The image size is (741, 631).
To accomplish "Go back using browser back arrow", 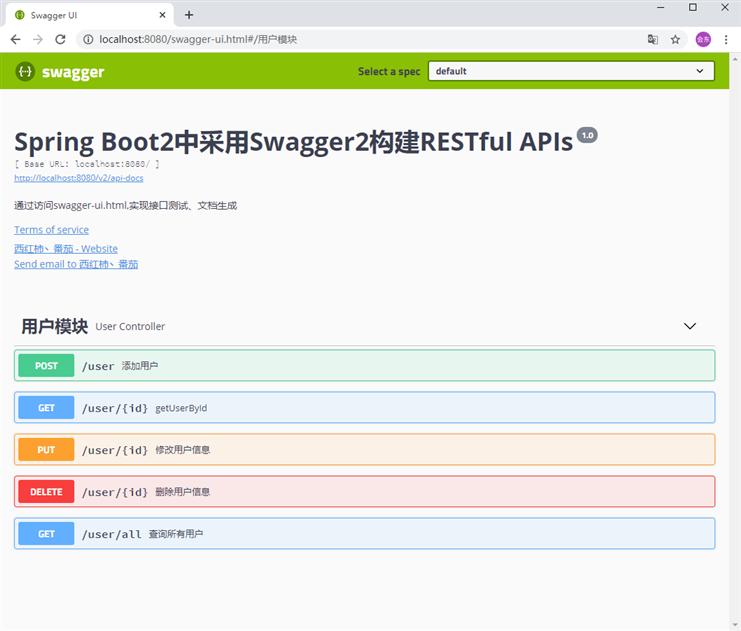I will [x=16, y=39].
